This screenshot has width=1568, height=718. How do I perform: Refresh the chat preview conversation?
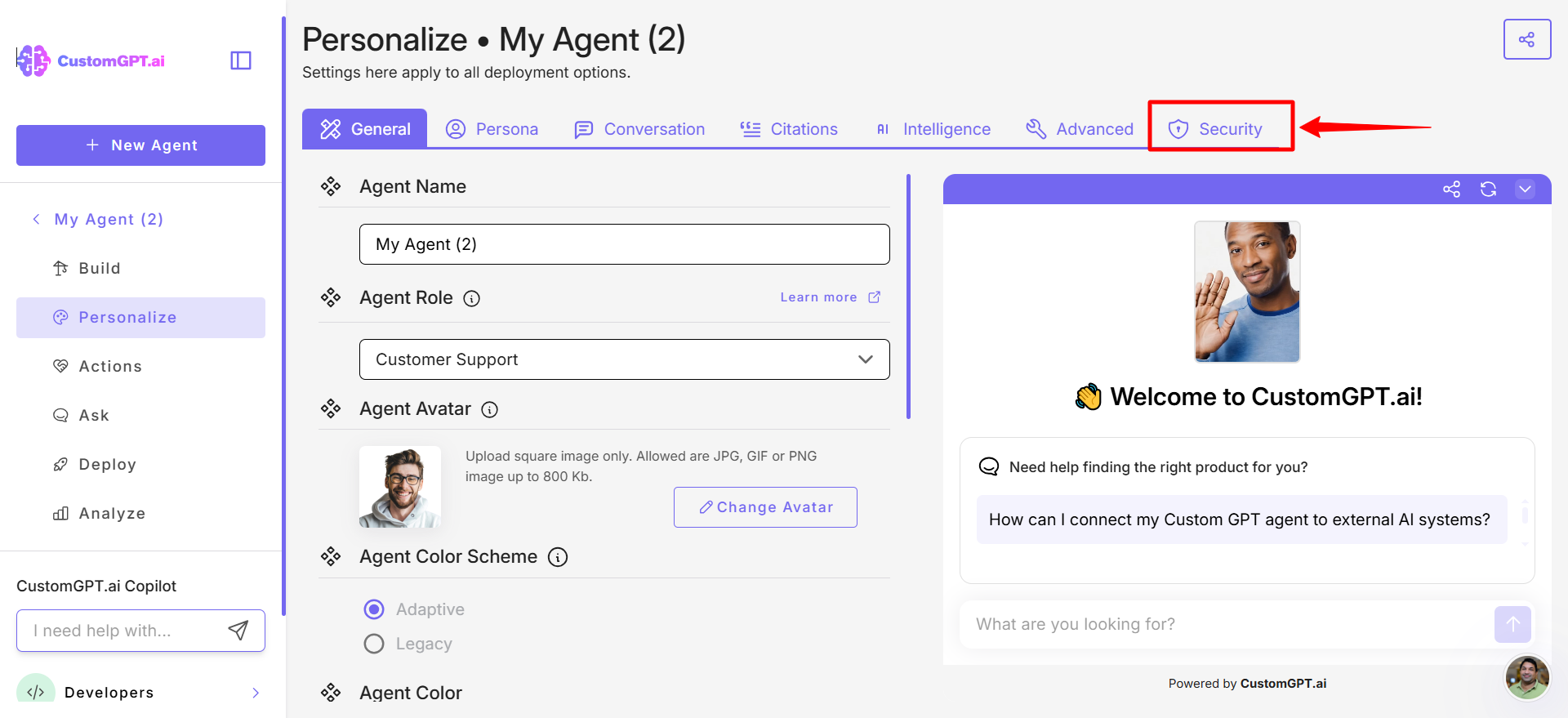(1488, 190)
